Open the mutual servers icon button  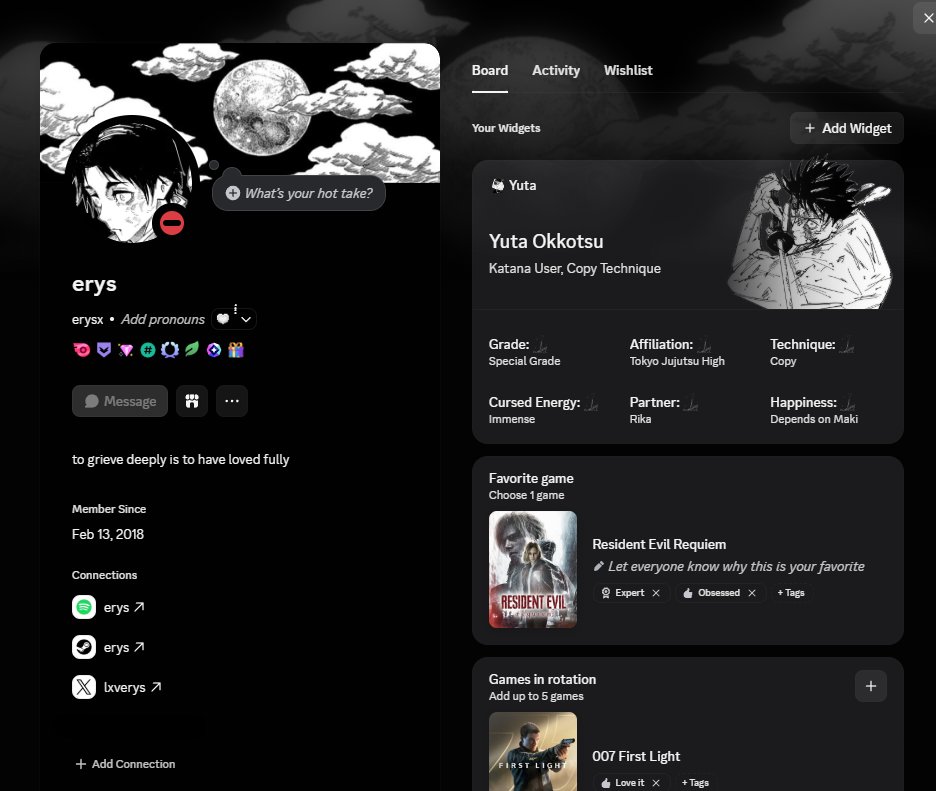(192, 401)
